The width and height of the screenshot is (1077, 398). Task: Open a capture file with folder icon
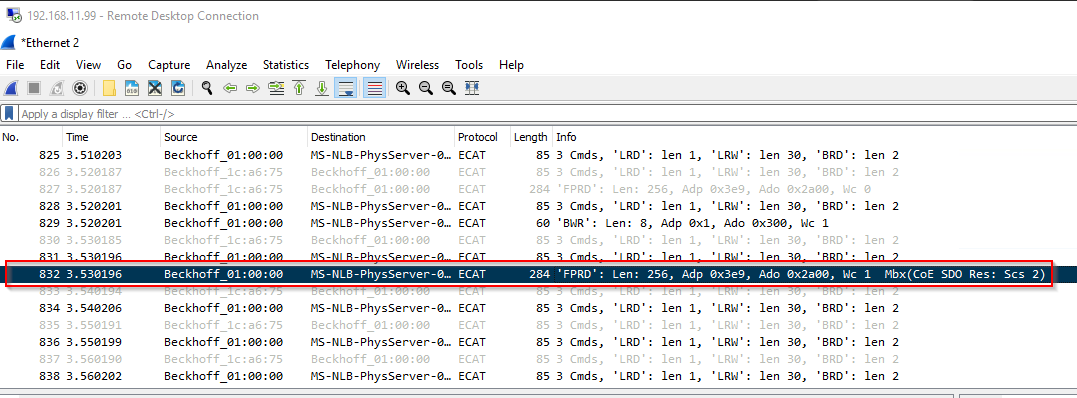coord(109,88)
